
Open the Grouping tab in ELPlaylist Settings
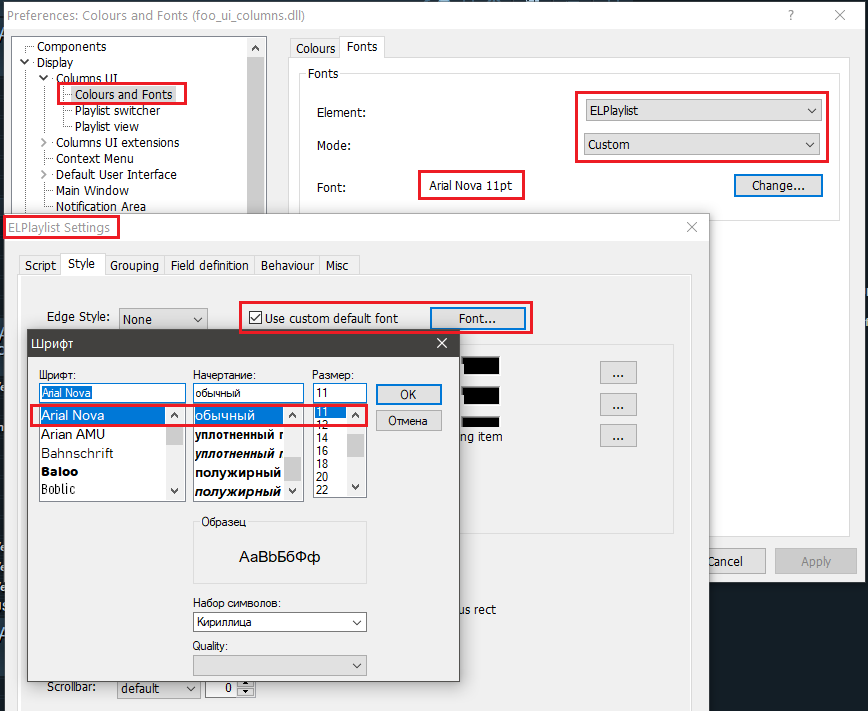click(134, 265)
